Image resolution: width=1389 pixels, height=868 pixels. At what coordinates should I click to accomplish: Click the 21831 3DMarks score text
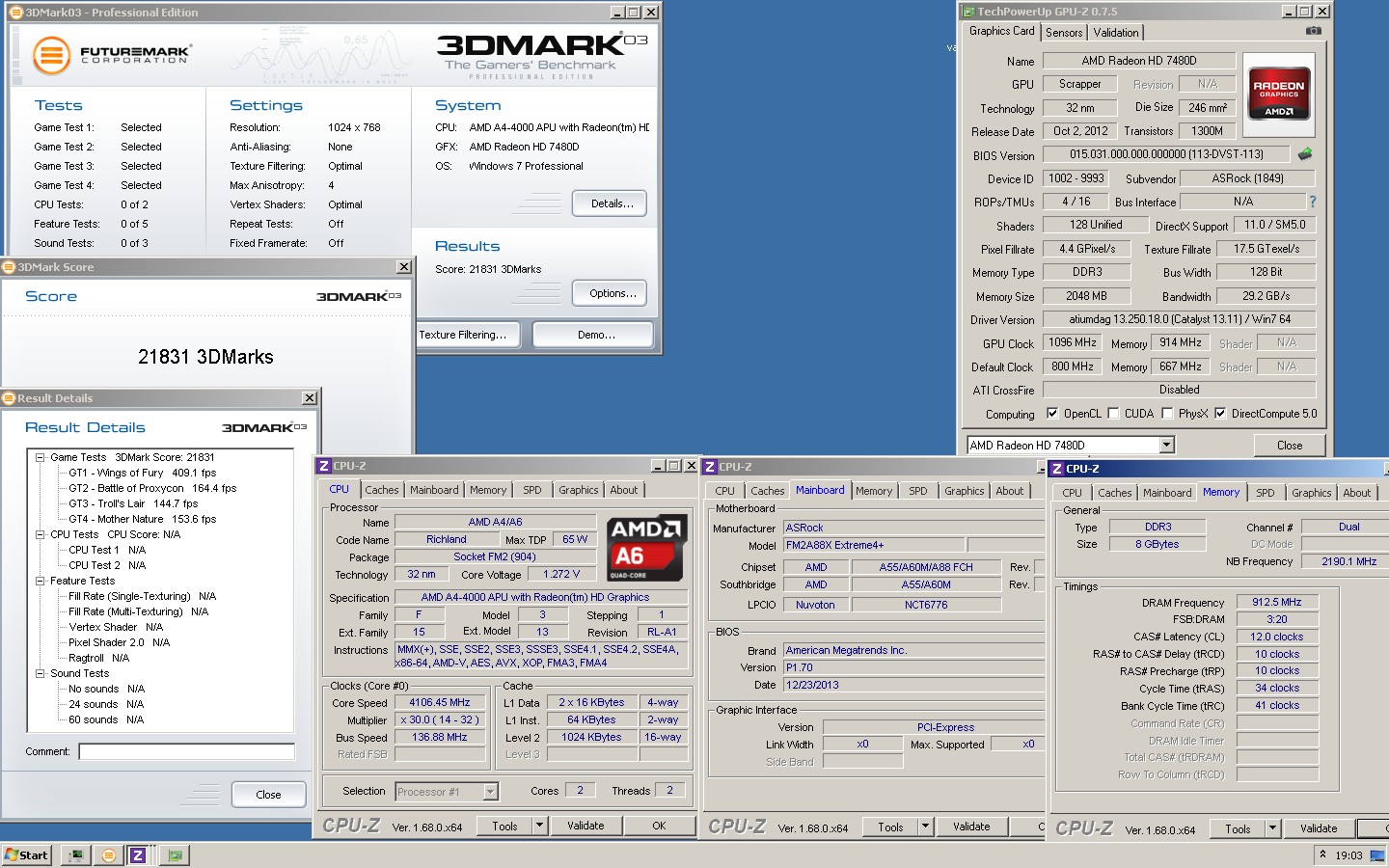(x=205, y=357)
